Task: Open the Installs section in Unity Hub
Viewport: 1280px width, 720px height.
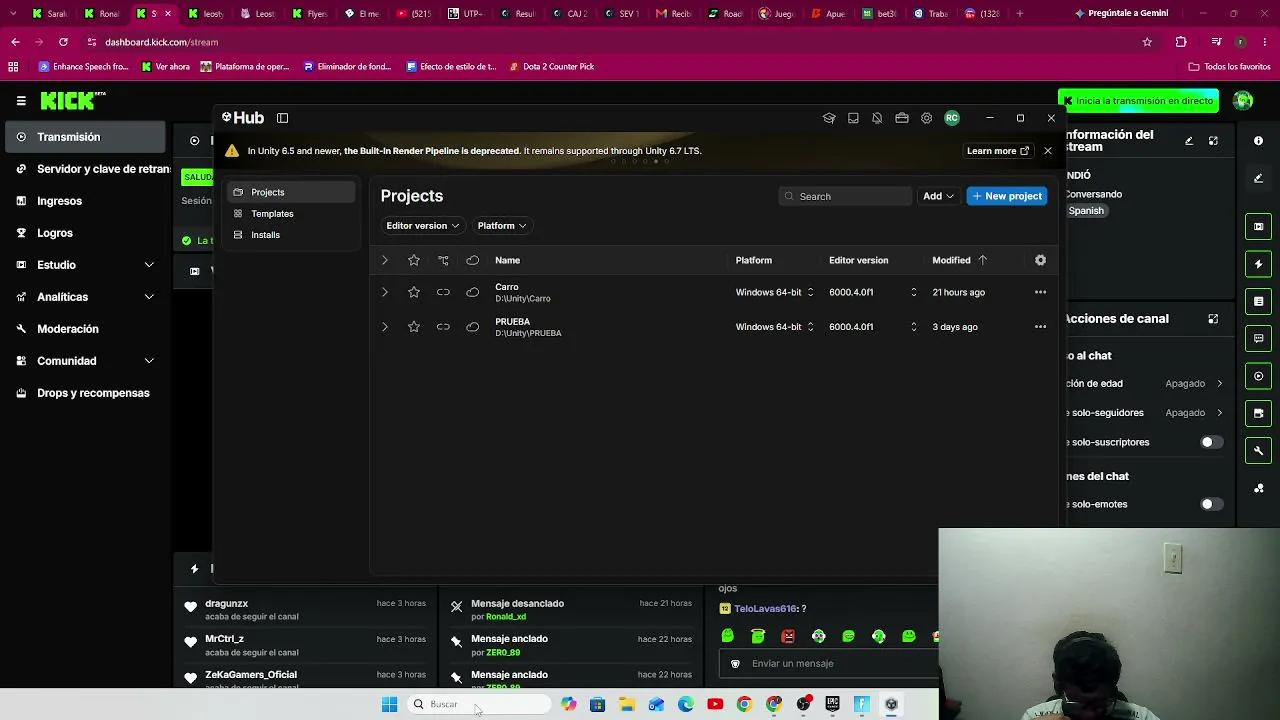Action: (x=291, y=235)
